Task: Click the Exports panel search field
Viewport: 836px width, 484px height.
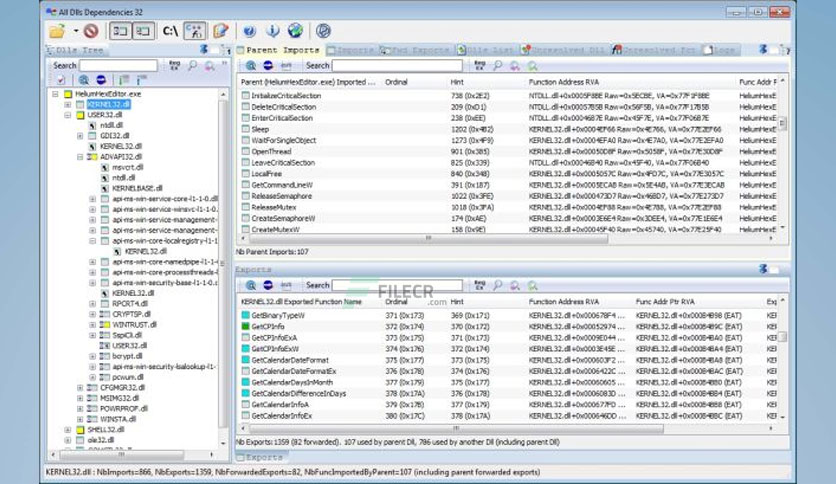Action: 397,285
